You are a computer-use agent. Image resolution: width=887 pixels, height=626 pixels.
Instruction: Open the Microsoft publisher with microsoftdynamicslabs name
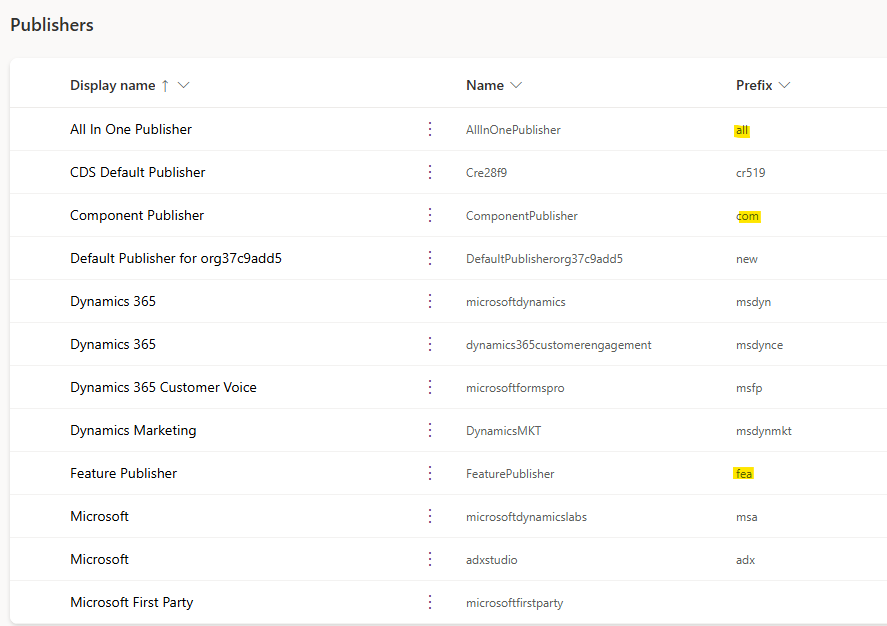click(100, 516)
